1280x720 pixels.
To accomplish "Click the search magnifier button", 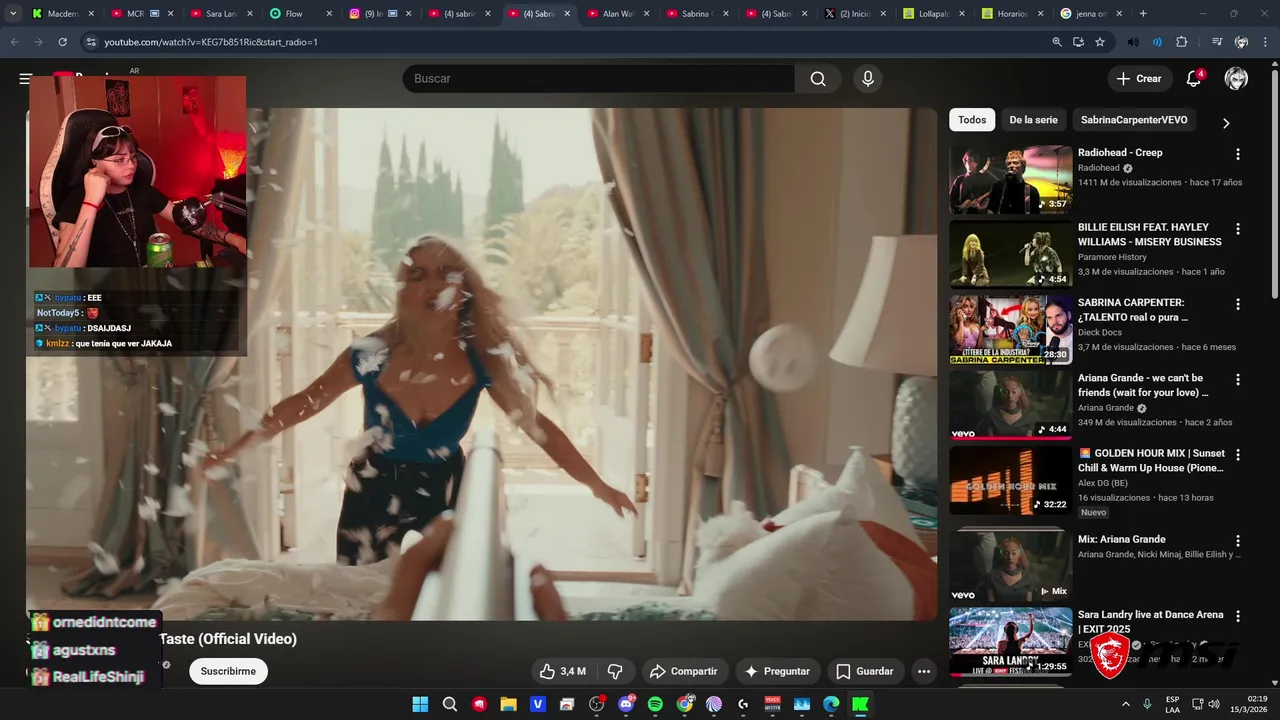I will point(818,79).
